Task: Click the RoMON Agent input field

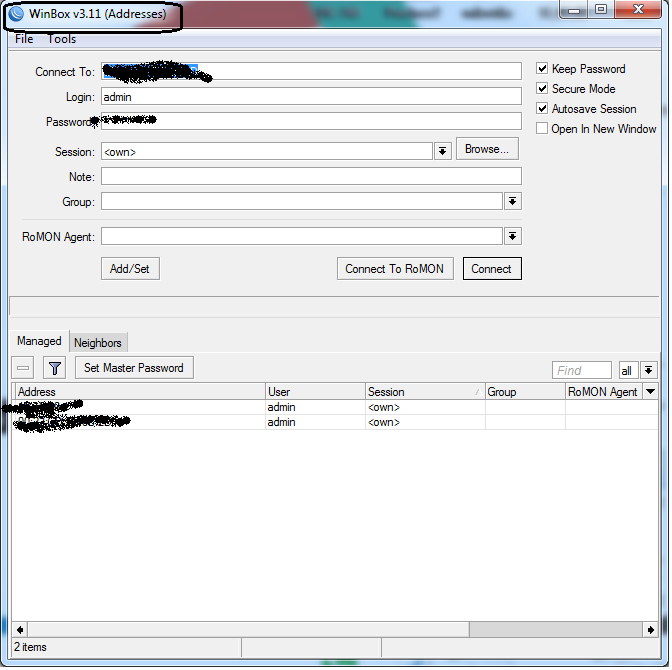Action: [x=302, y=237]
